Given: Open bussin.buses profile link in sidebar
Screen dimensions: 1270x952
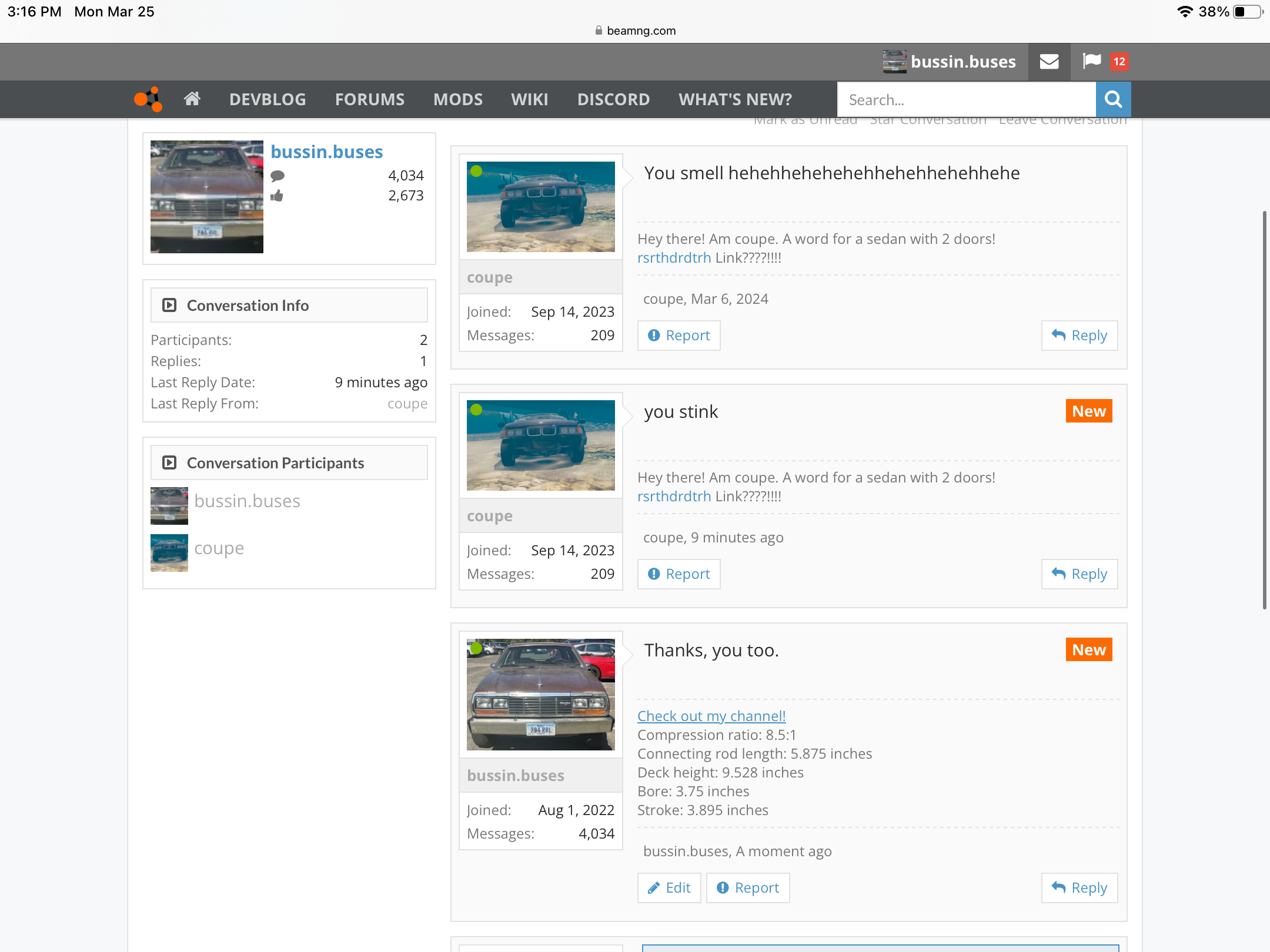Looking at the screenshot, I should tap(327, 152).
